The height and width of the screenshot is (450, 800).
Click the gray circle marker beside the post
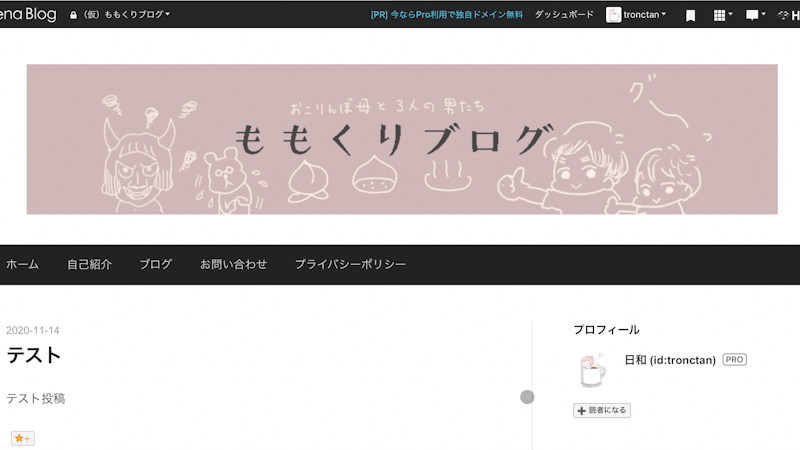527,397
